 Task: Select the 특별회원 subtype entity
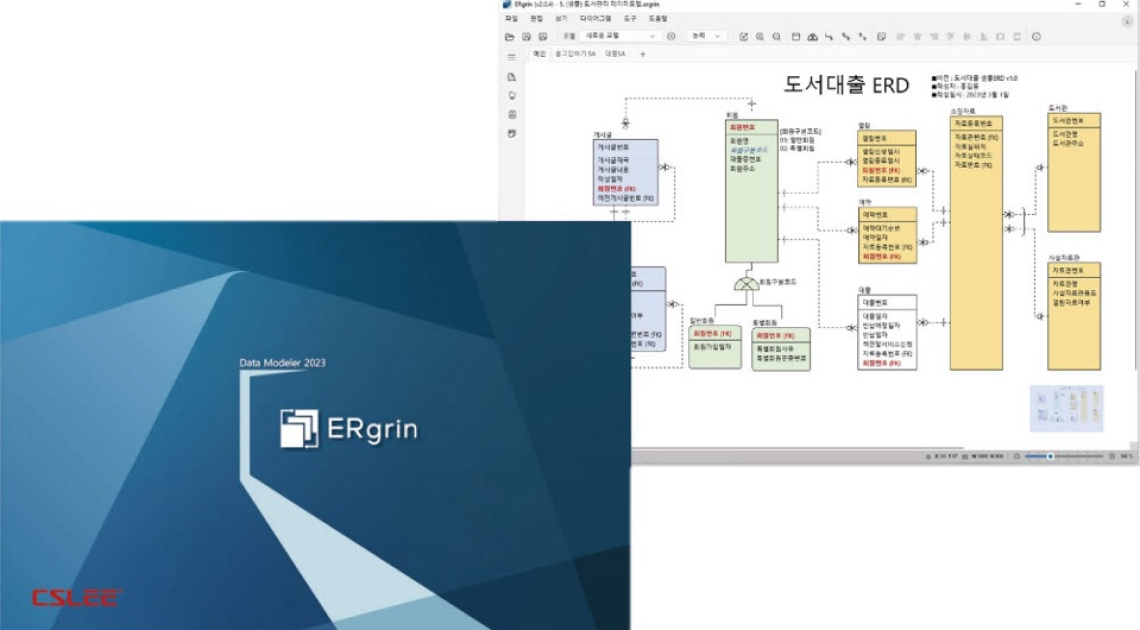coord(781,350)
